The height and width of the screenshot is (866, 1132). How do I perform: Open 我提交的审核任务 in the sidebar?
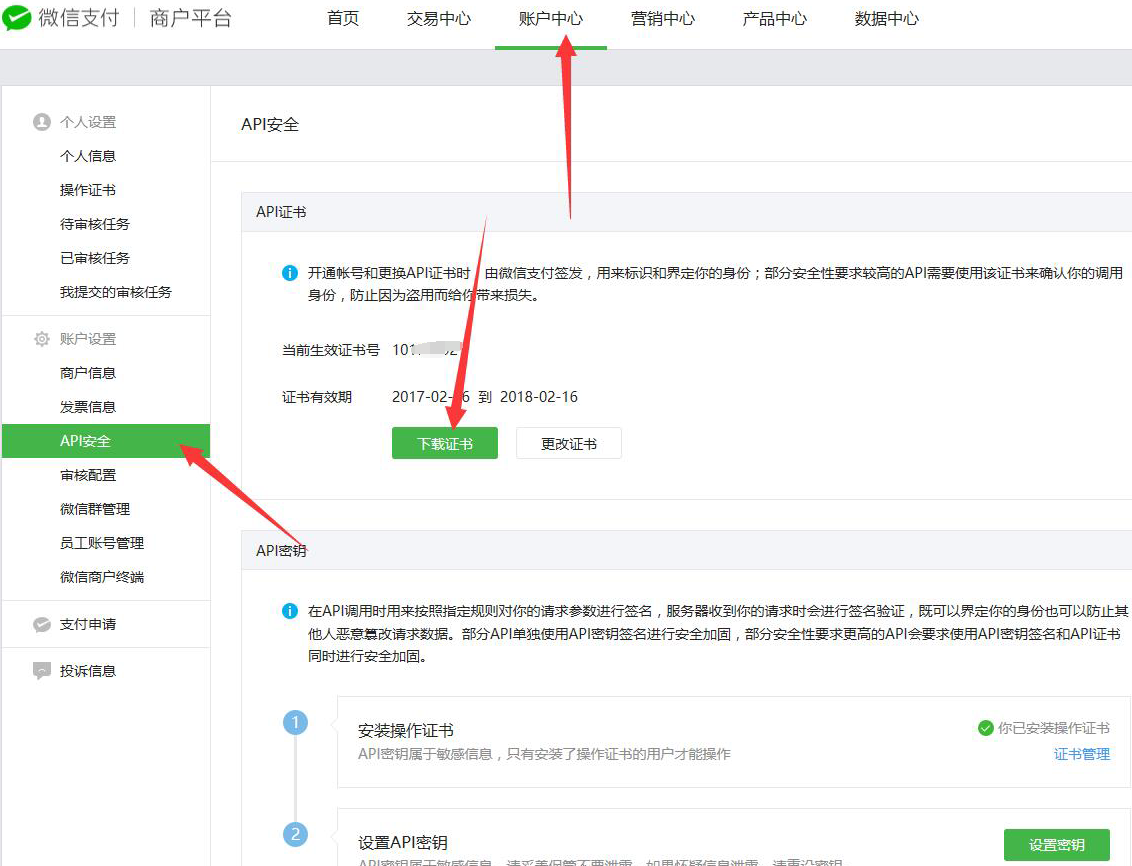tap(116, 292)
